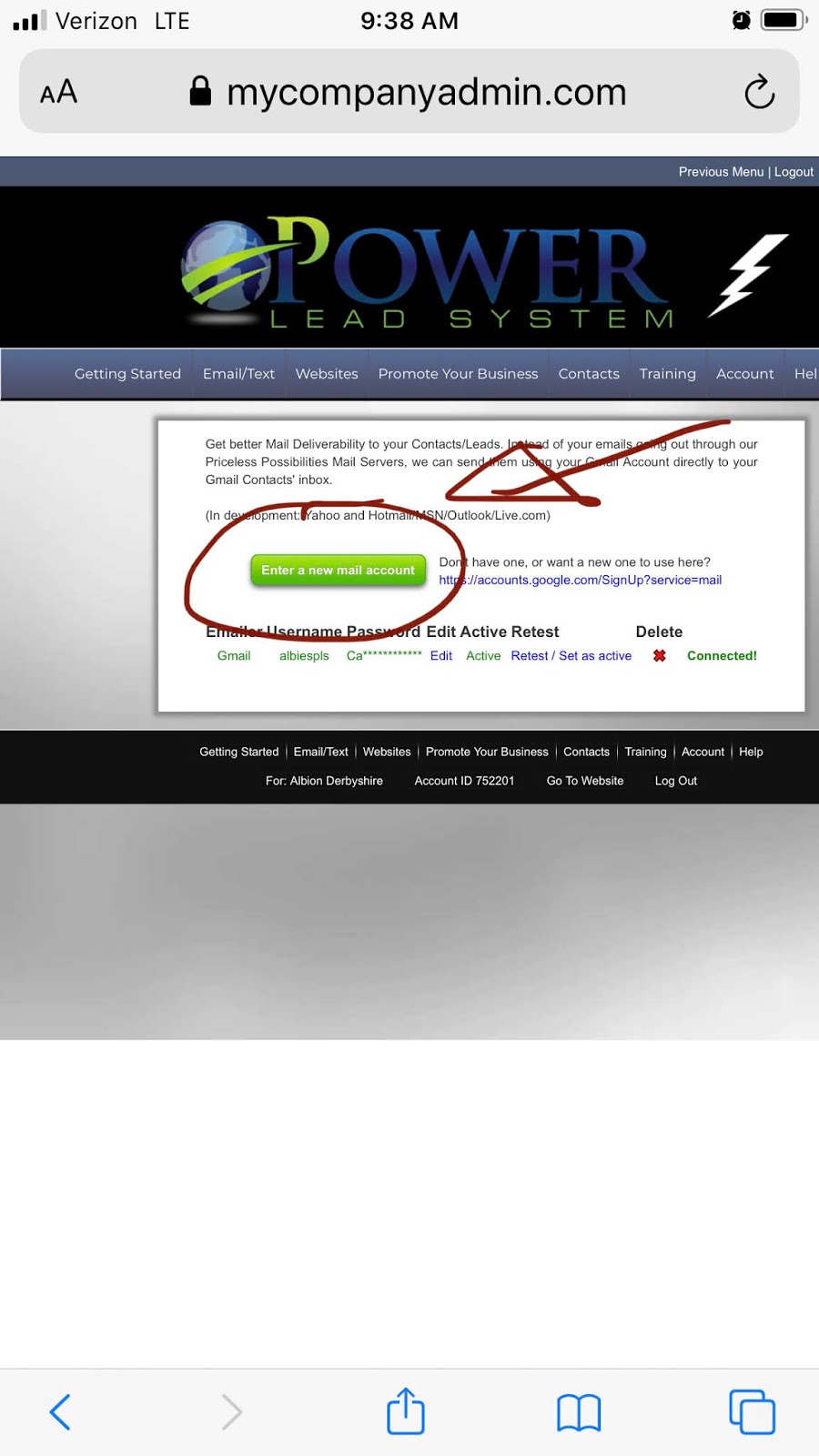Screen dimensions: 819x1456
Task: Click the Connected! status text
Action: pos(722,655)
